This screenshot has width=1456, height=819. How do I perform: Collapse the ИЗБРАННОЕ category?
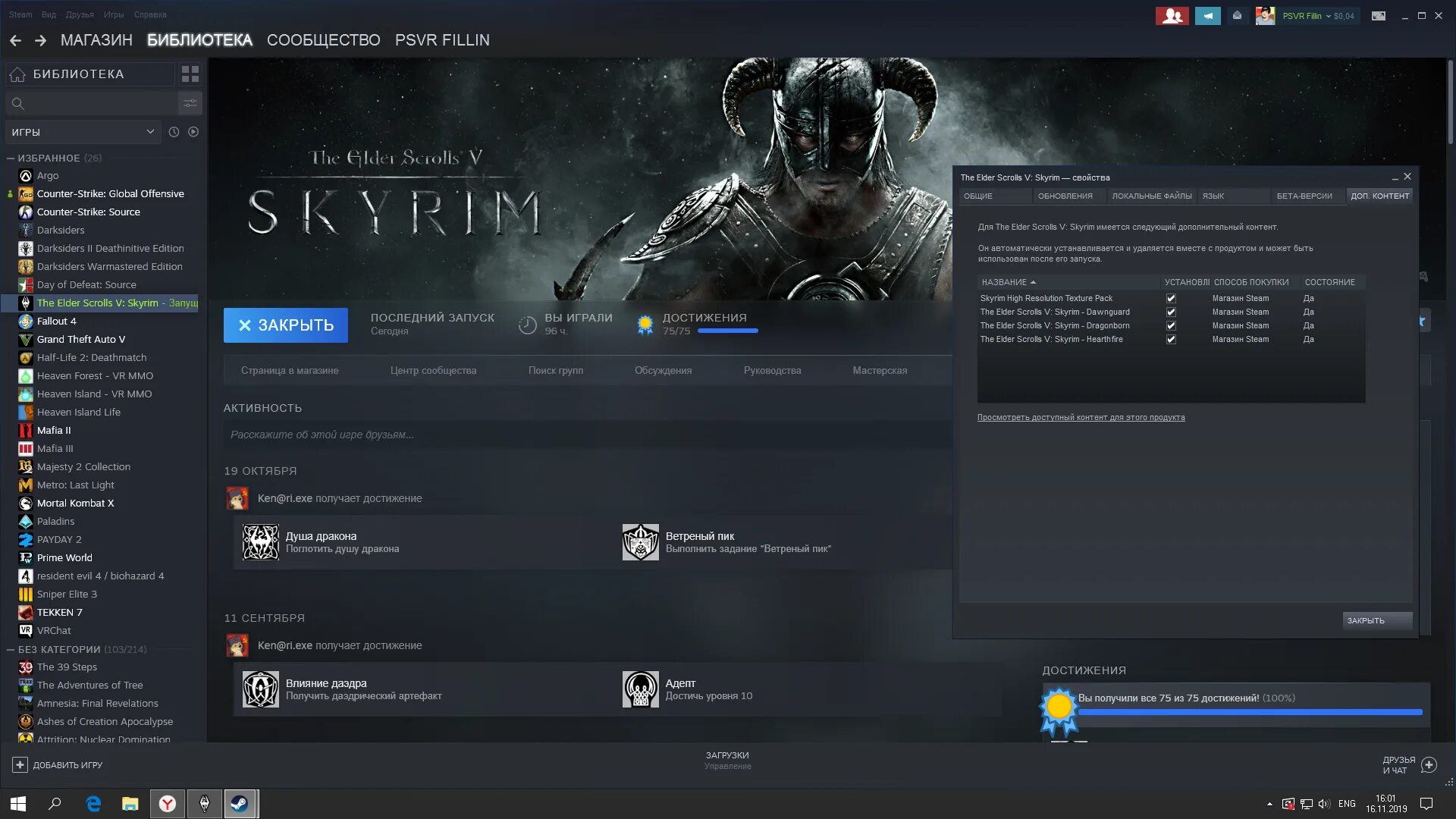point(11,158)
